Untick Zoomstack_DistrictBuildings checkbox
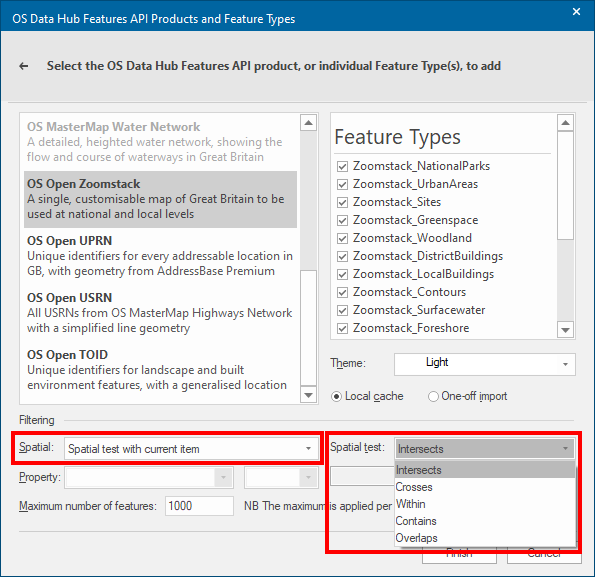The image size is (595, 577). tap(342, 256)
